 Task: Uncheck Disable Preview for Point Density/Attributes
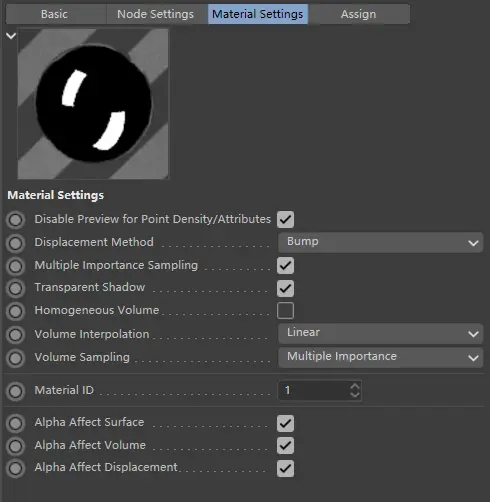(285, 219)
